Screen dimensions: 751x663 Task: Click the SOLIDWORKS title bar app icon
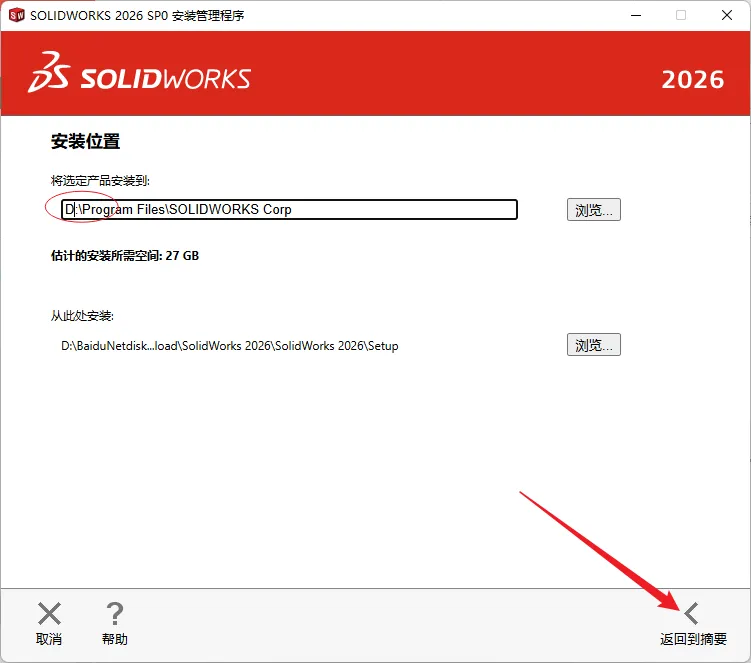[x=17, y=15]
